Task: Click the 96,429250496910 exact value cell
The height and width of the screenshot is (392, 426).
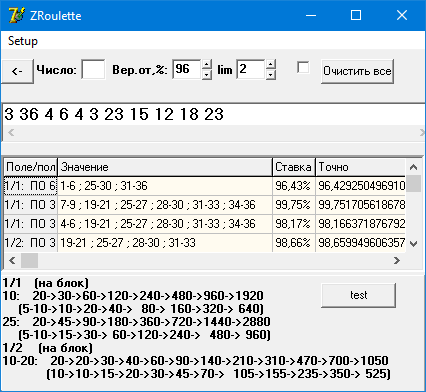Action: [360, 186]
